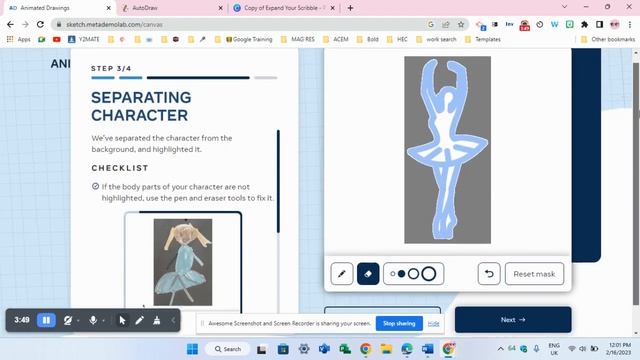The height and width of the screenshot is (360, 640).
Task: Select the recorder clear annotations broom
Action: tap(157, 320)
